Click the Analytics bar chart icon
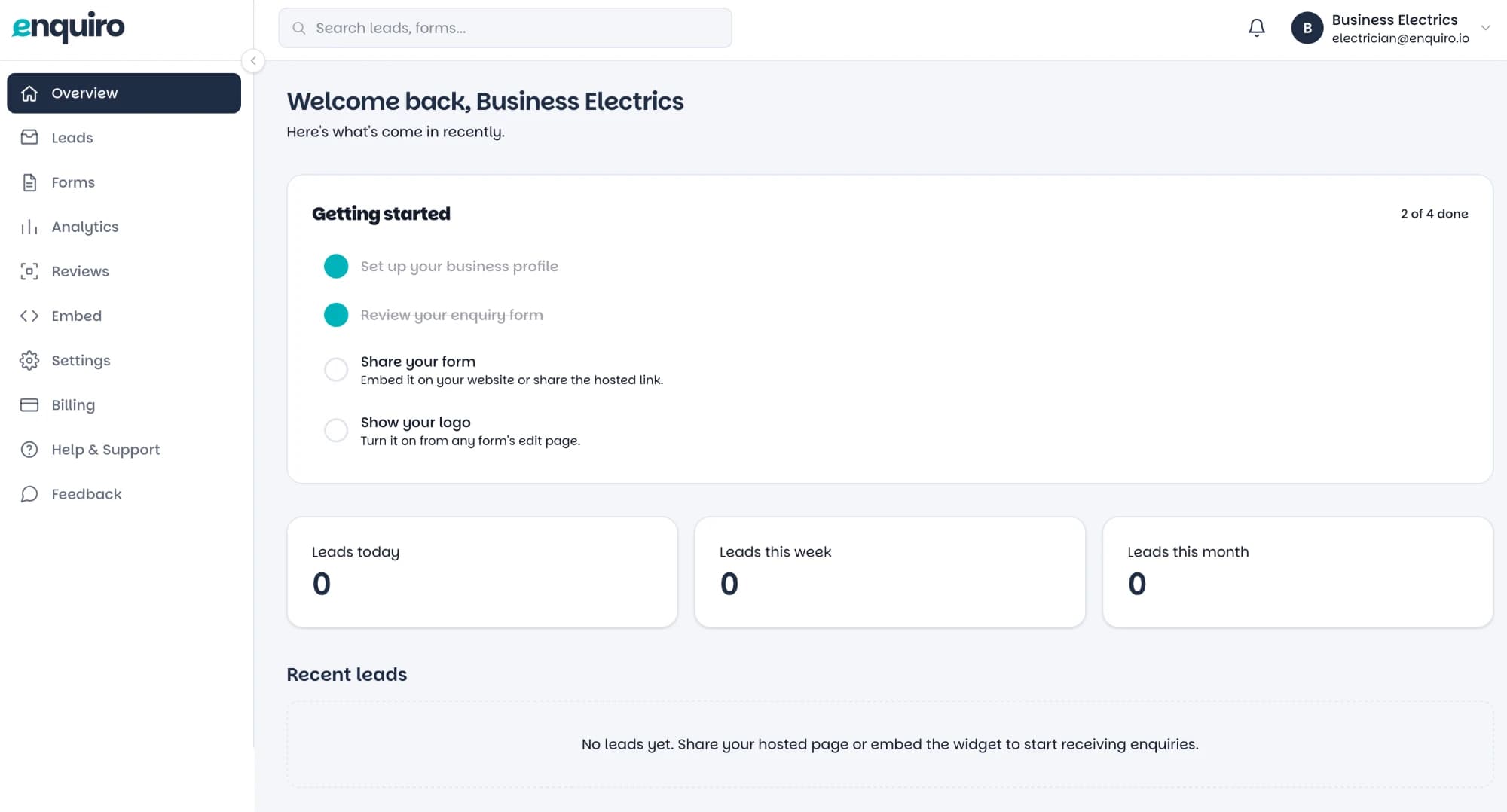 coord(29,227)
